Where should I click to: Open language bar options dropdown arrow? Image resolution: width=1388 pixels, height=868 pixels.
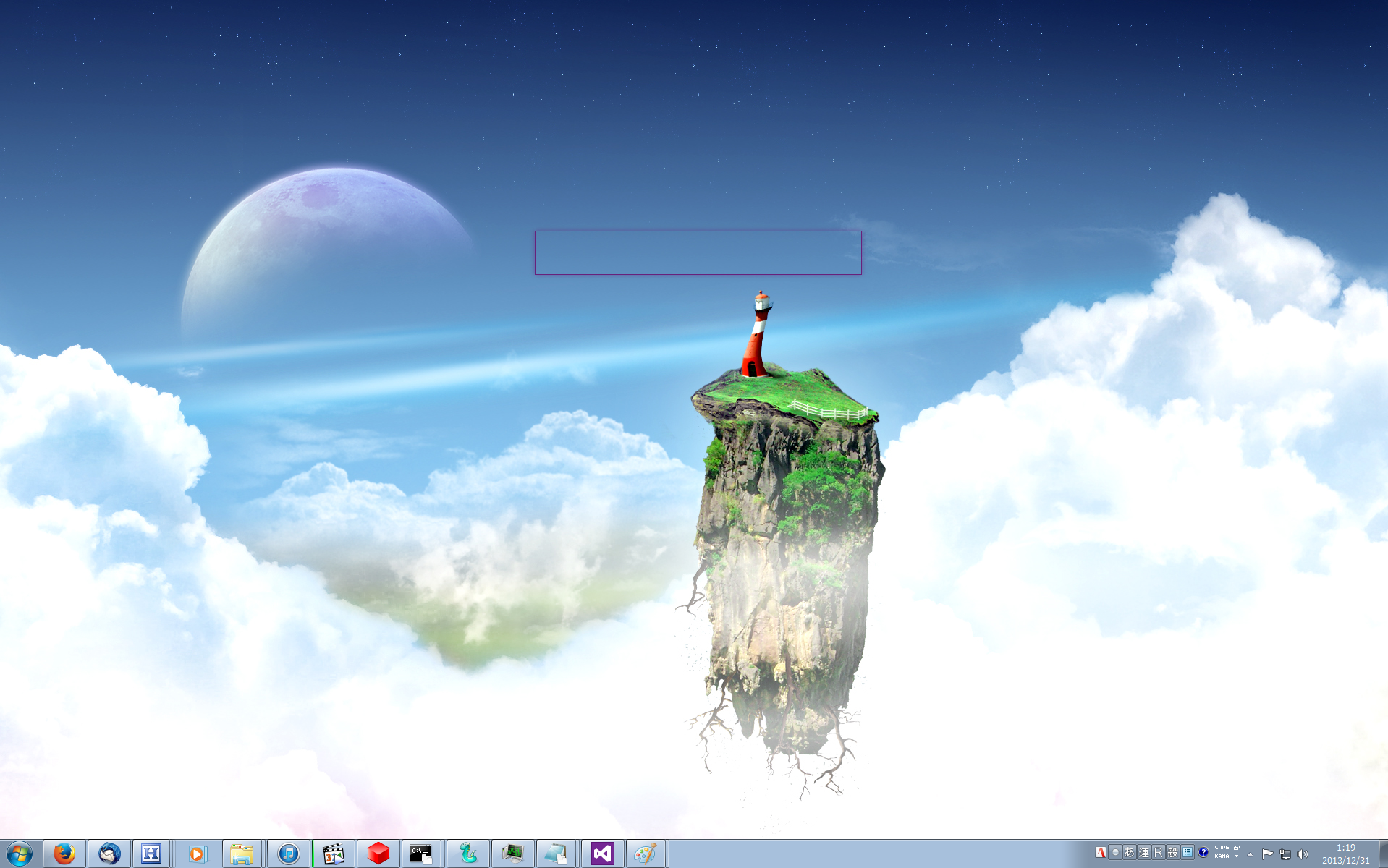tap(1236, 856)
